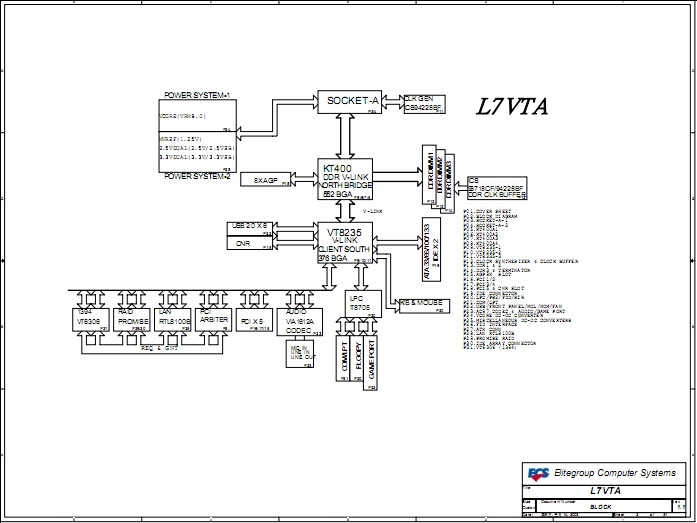Click the LAN RTL8100B block
Viewport: 697px width, 523px height.
click(172, 319)
